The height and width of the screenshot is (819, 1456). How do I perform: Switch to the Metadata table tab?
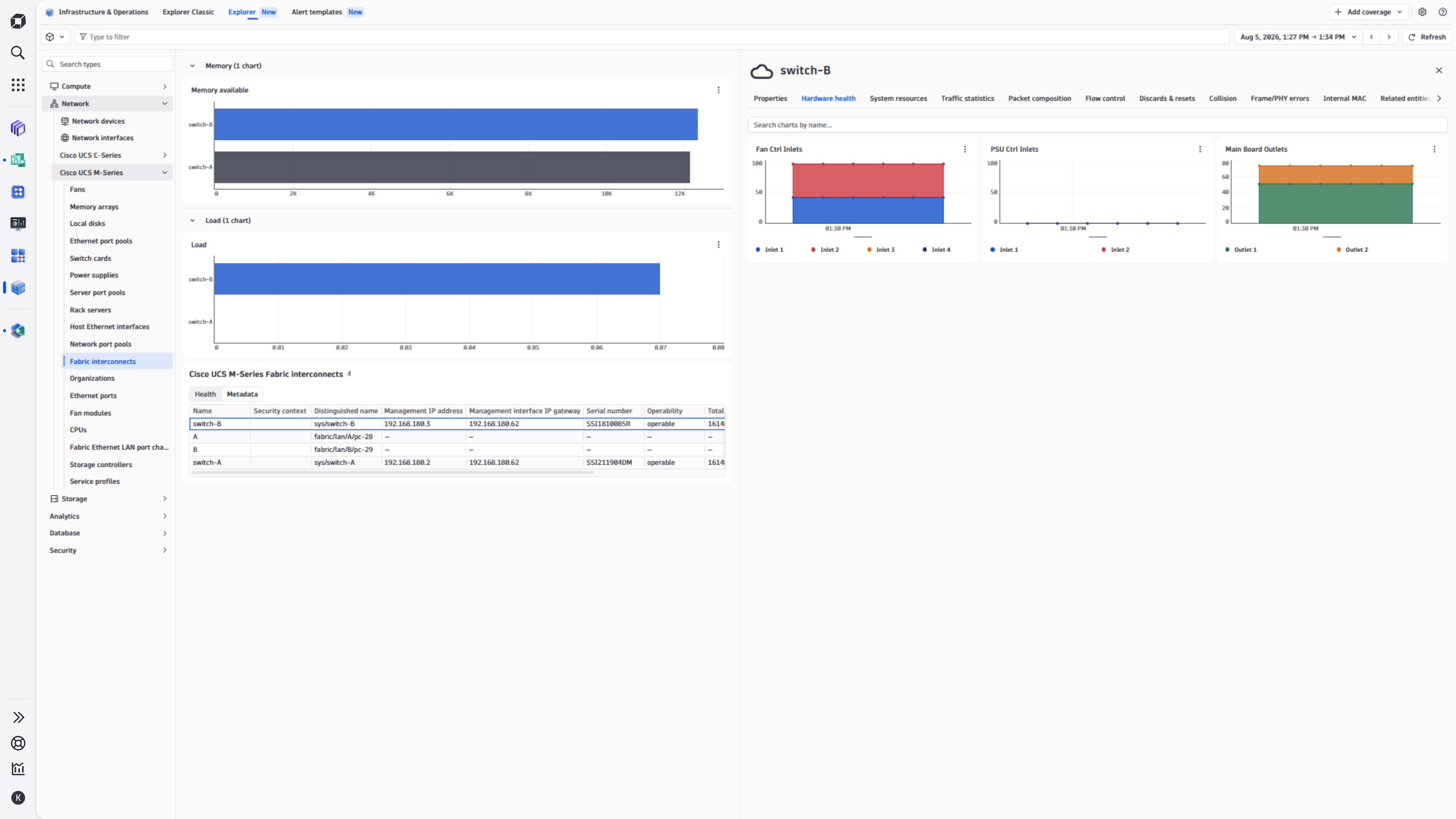(242, 394)
